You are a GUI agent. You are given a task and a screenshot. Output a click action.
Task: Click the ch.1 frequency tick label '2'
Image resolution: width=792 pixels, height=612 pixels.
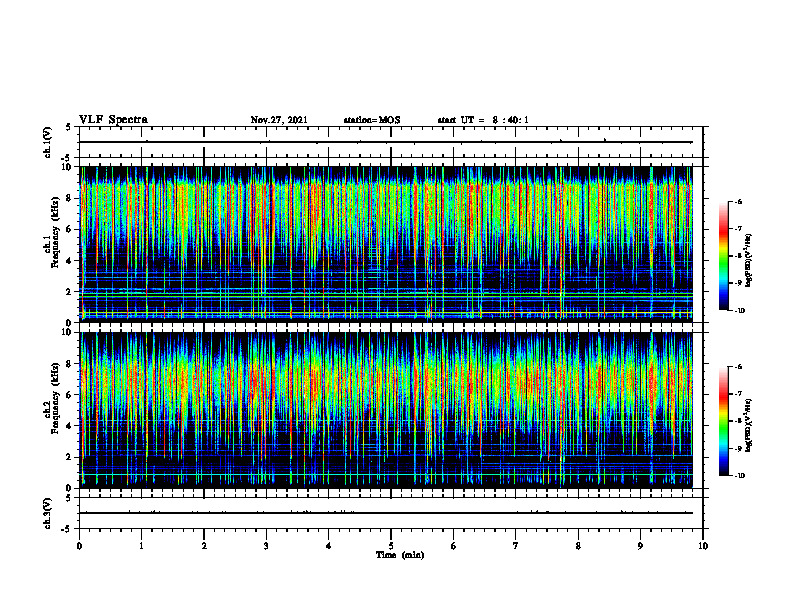[x=69, y=292]
